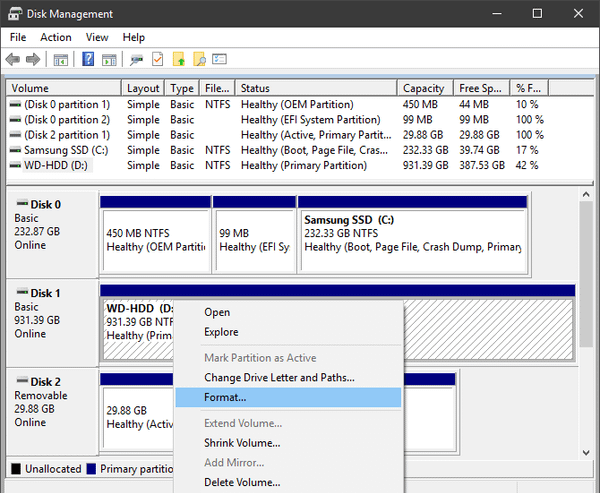600x493 pixels.
Task: Open the File menu
Action: [x=18, y=38]
